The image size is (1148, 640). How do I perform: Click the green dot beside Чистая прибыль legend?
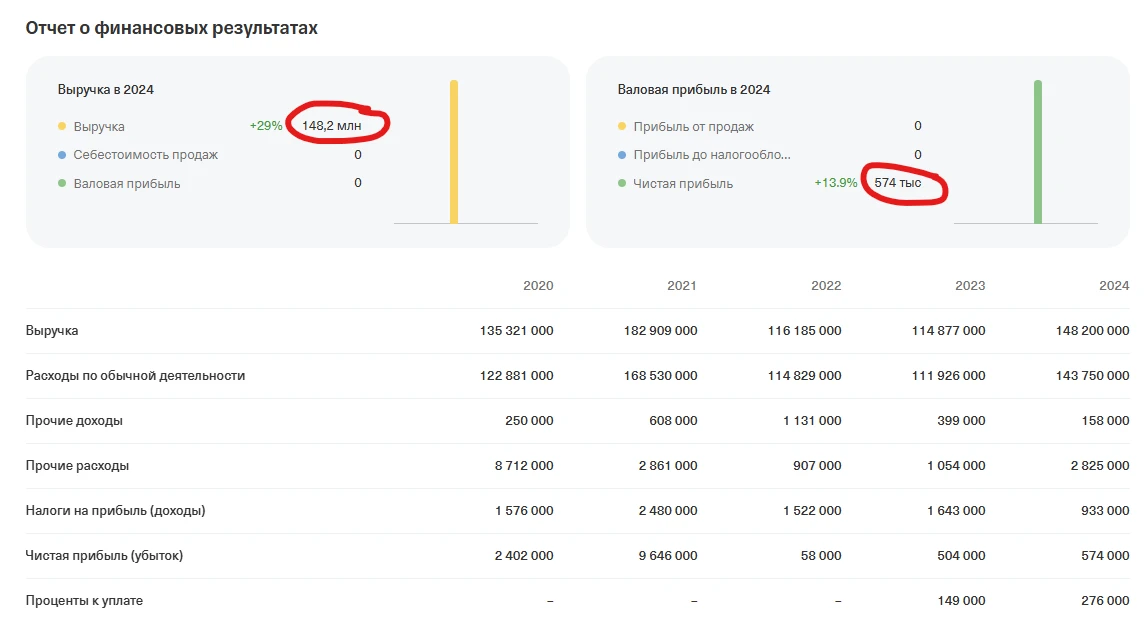[622, 184]
